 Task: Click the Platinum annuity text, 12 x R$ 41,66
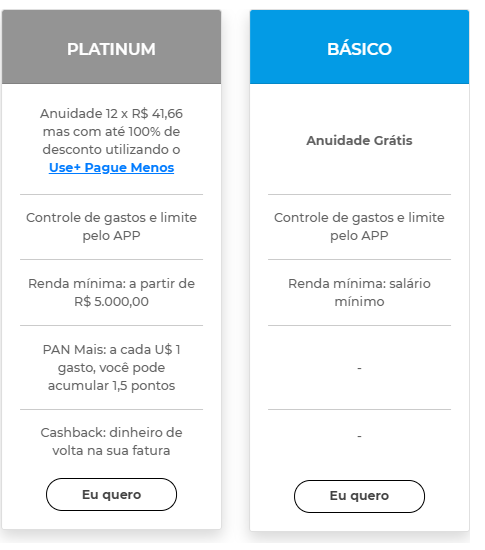111,113
